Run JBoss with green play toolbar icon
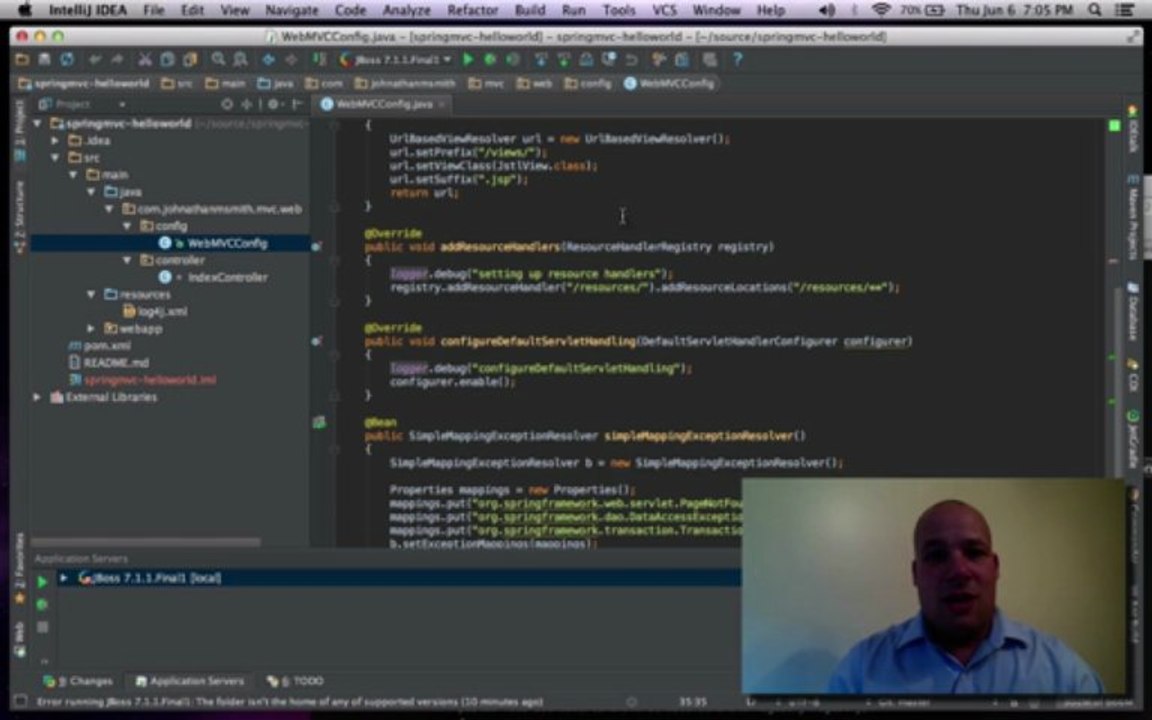This screenshot has width=1152, height=720. pyautogui.click(x=467, y=60)
